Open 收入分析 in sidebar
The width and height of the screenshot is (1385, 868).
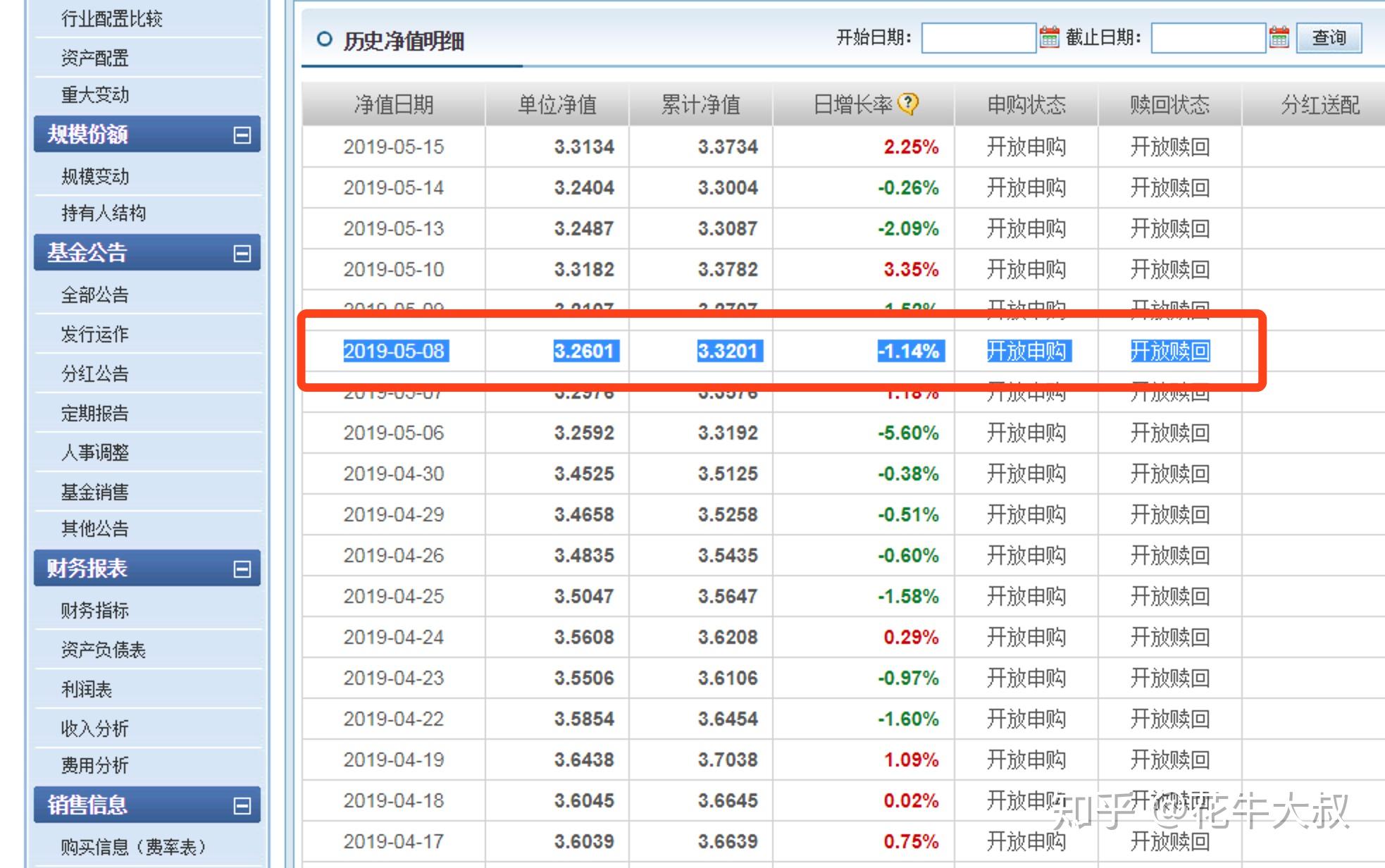click(95, 728)
